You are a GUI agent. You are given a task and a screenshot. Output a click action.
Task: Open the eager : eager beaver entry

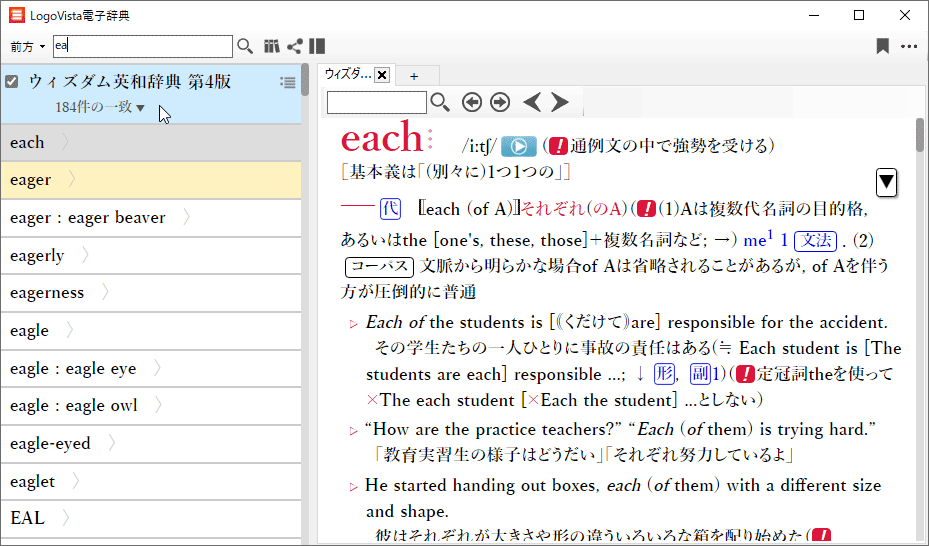coord(150,218)
